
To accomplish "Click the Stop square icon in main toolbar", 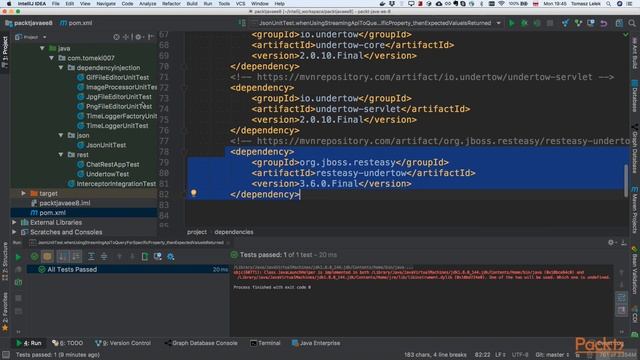I will 550,23.
